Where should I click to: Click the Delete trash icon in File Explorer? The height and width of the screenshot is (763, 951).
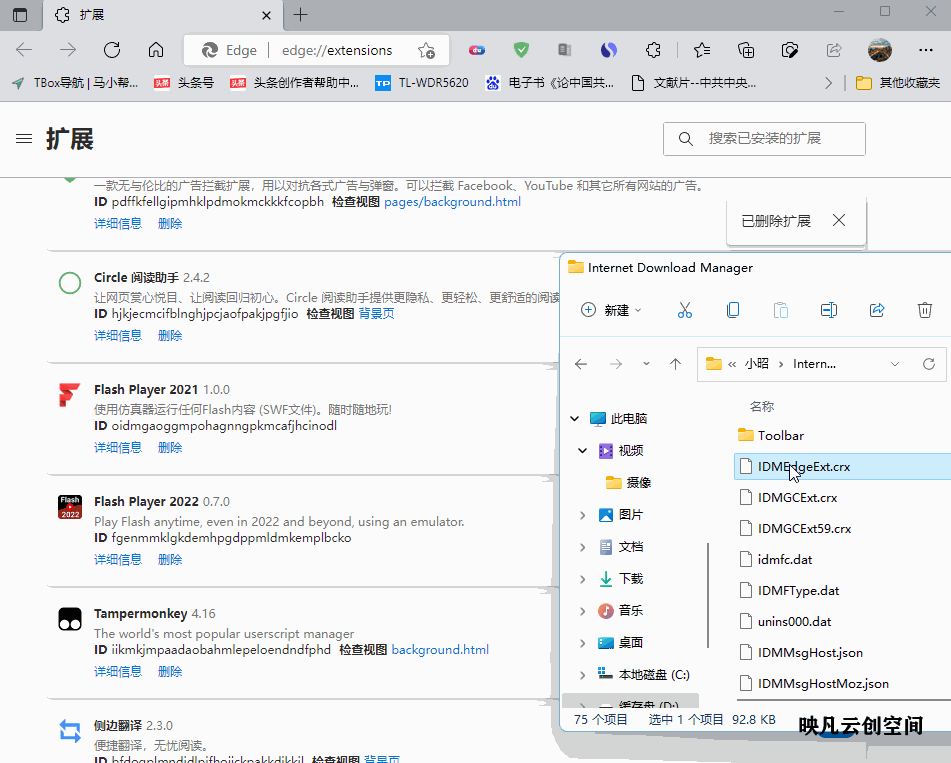coord(925,311)
